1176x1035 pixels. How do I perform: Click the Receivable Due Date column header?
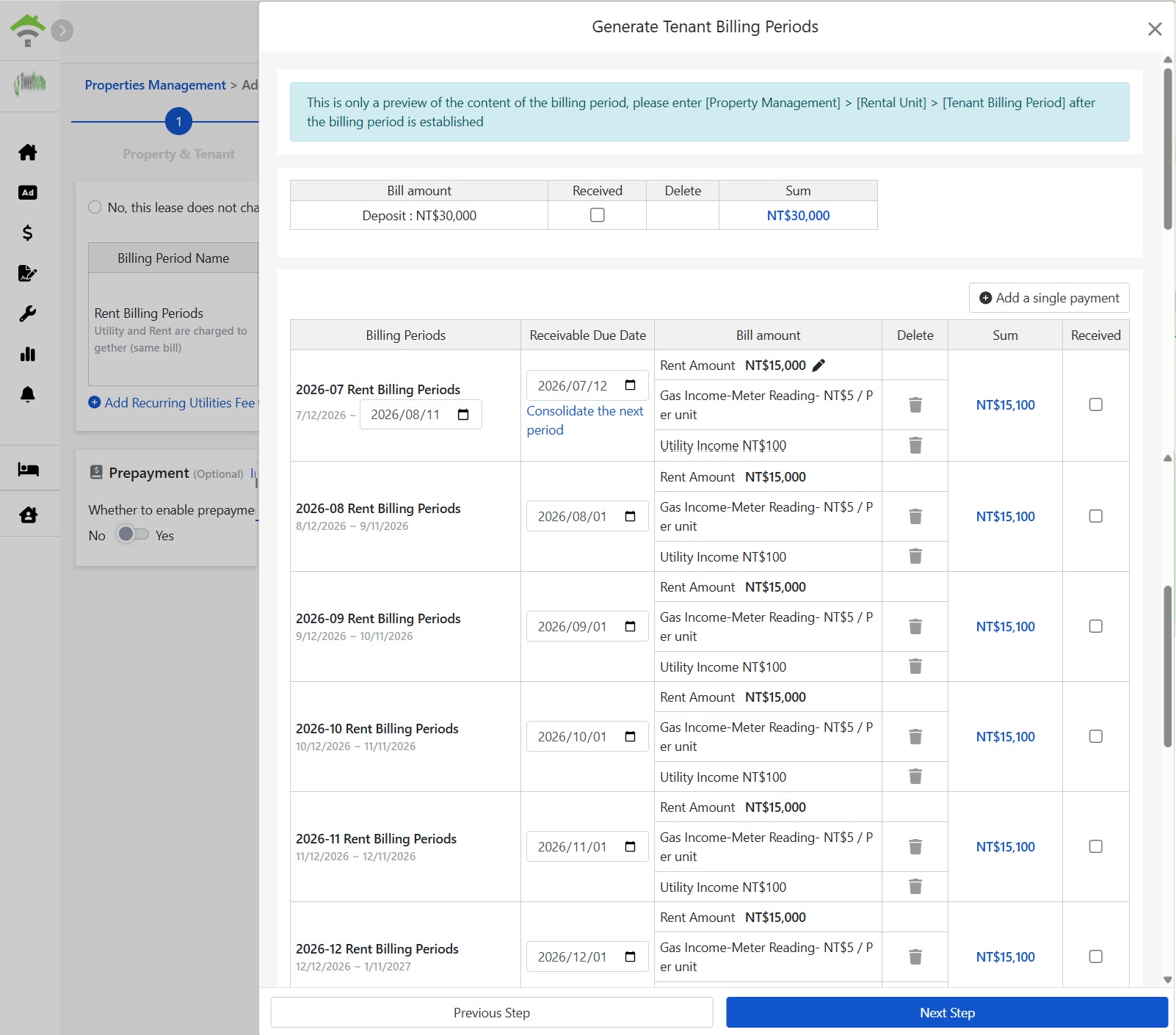click(x=587, y=335)
